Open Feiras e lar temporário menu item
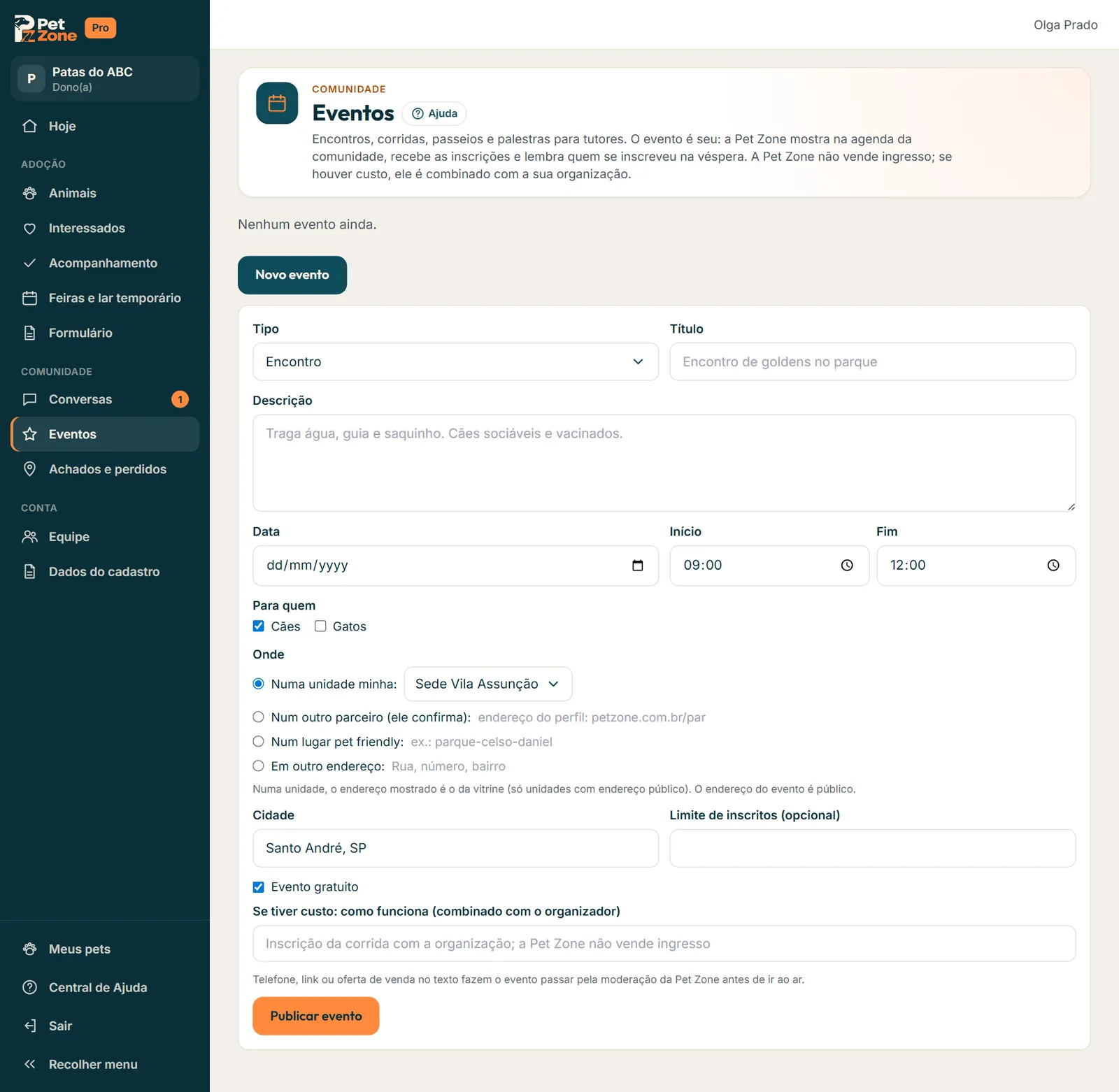The height and width of the screenshot is (1092, 1119). (x=105, y=298)
